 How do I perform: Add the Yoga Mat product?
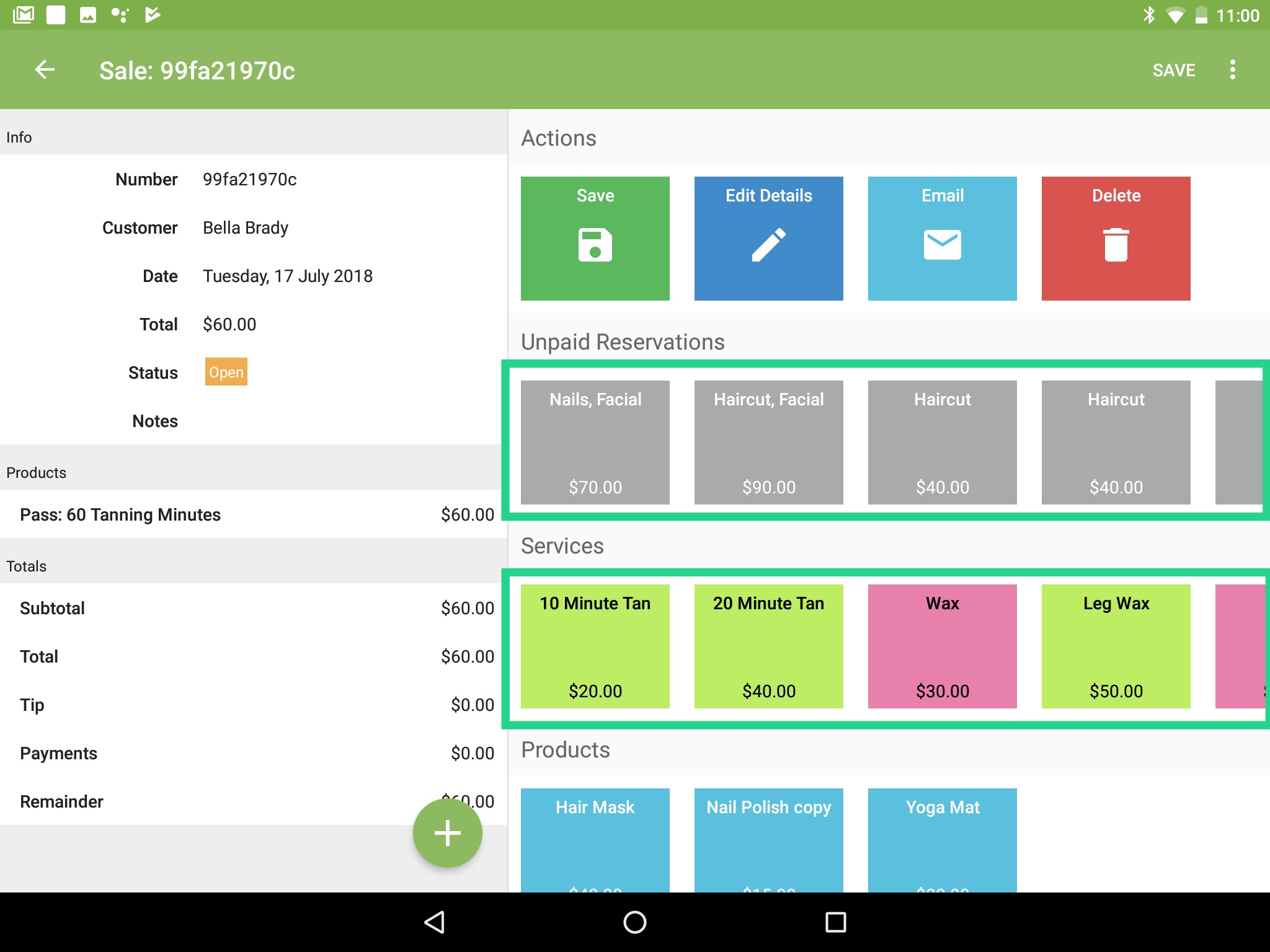[x=942, y=840]
